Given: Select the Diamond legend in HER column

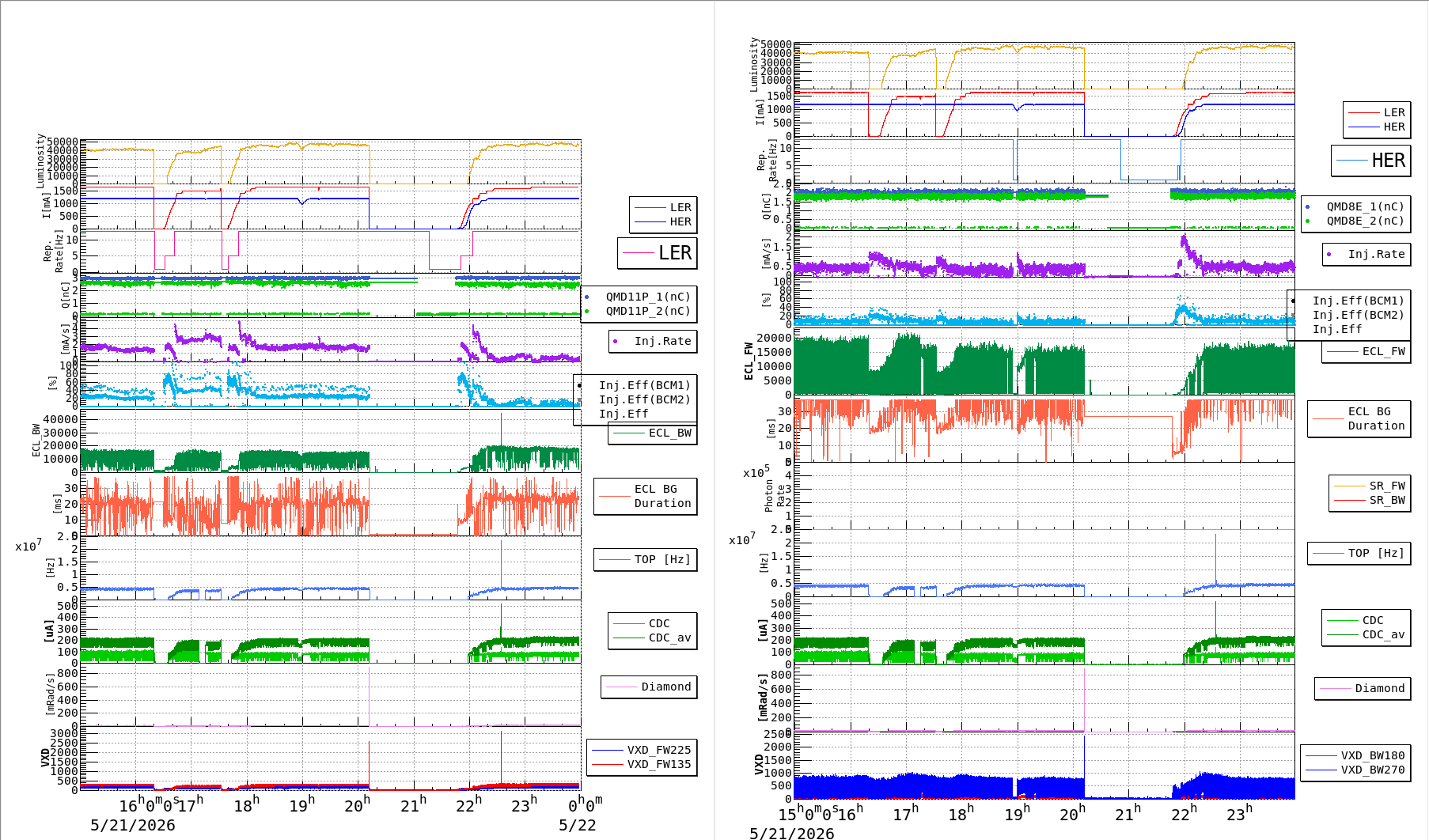Looking at the screenshot, I should pyautogui.click(x=1363, y=688).
